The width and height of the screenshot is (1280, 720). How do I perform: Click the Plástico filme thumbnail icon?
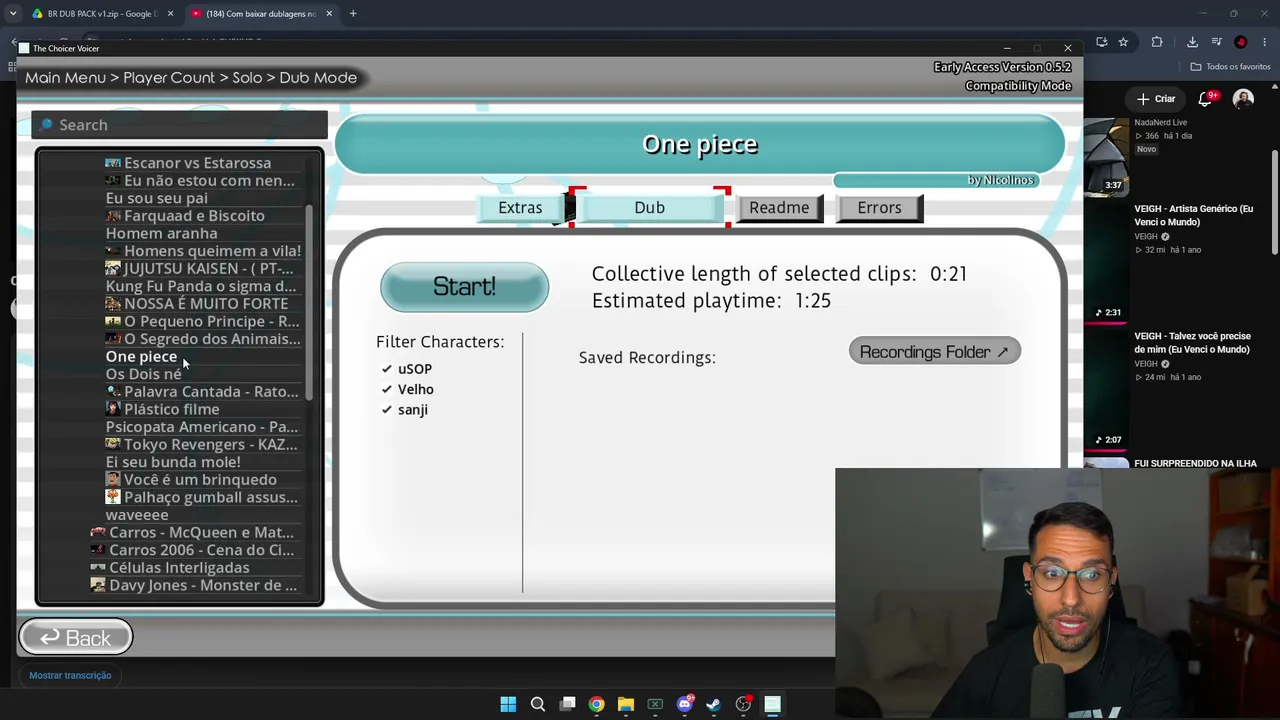pos(113,409)
